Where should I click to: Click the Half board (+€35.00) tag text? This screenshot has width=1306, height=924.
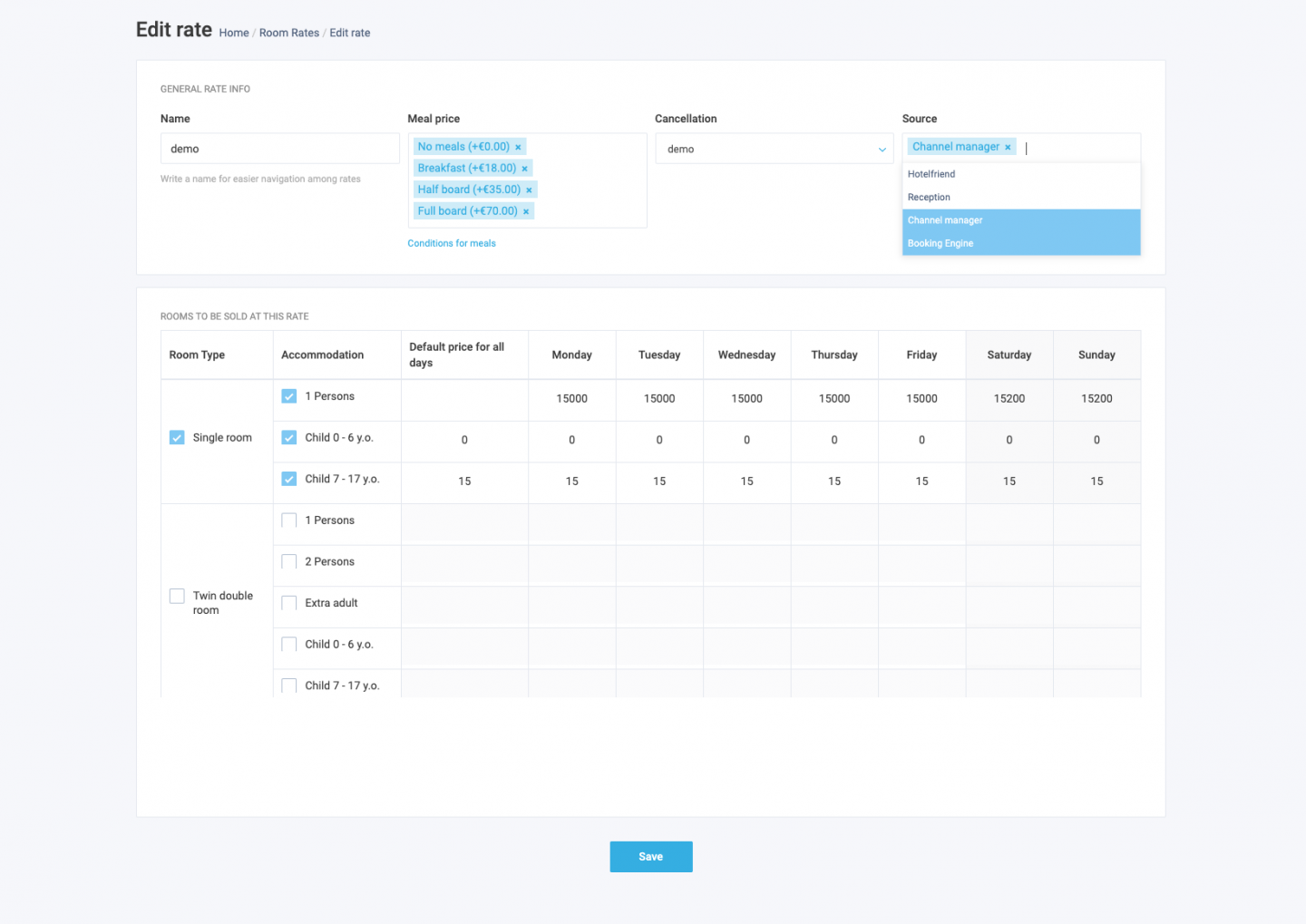coord(470,190)
